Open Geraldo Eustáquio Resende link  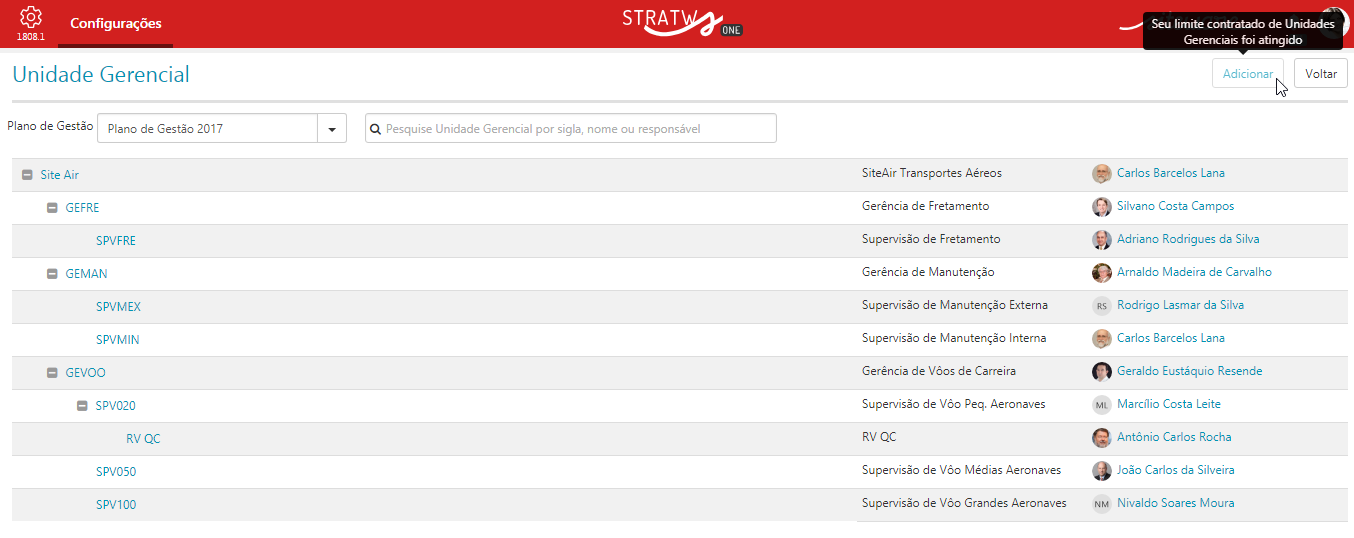[1189, 371]
